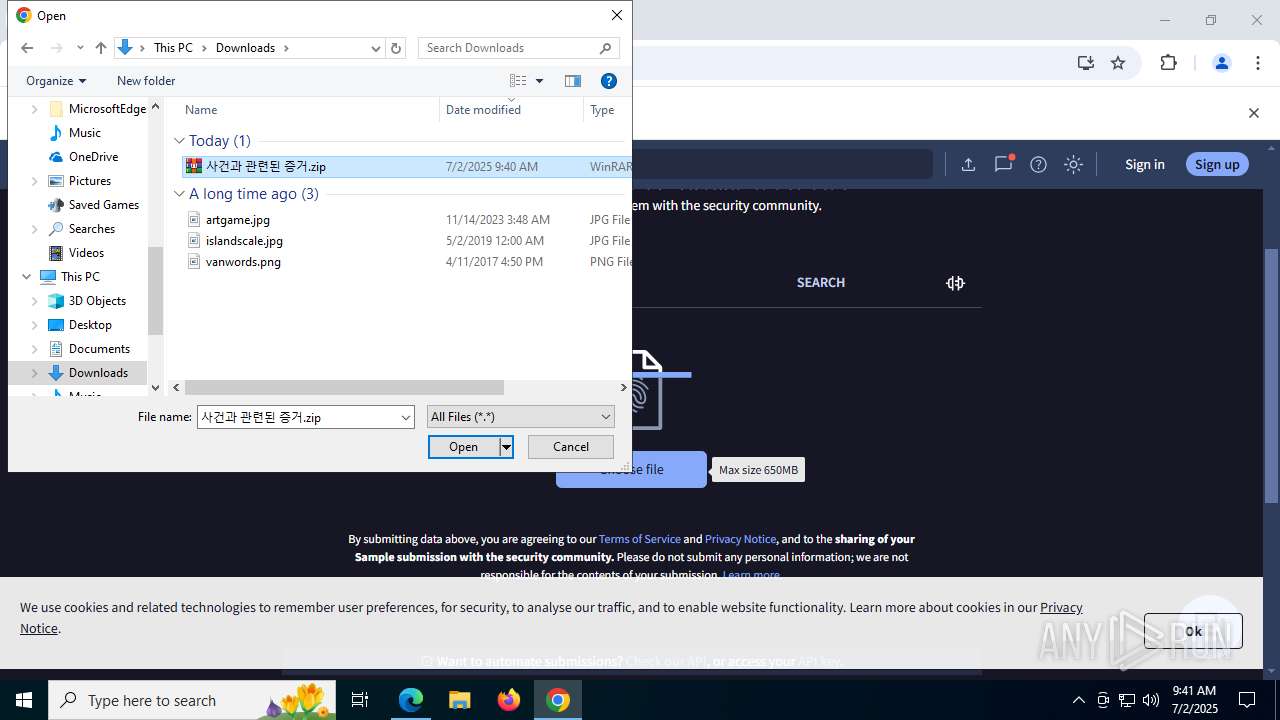This screenshot has width=1280, height=720.
Task: Open Chrome three-dot menu
Action: coord(1258,63)
